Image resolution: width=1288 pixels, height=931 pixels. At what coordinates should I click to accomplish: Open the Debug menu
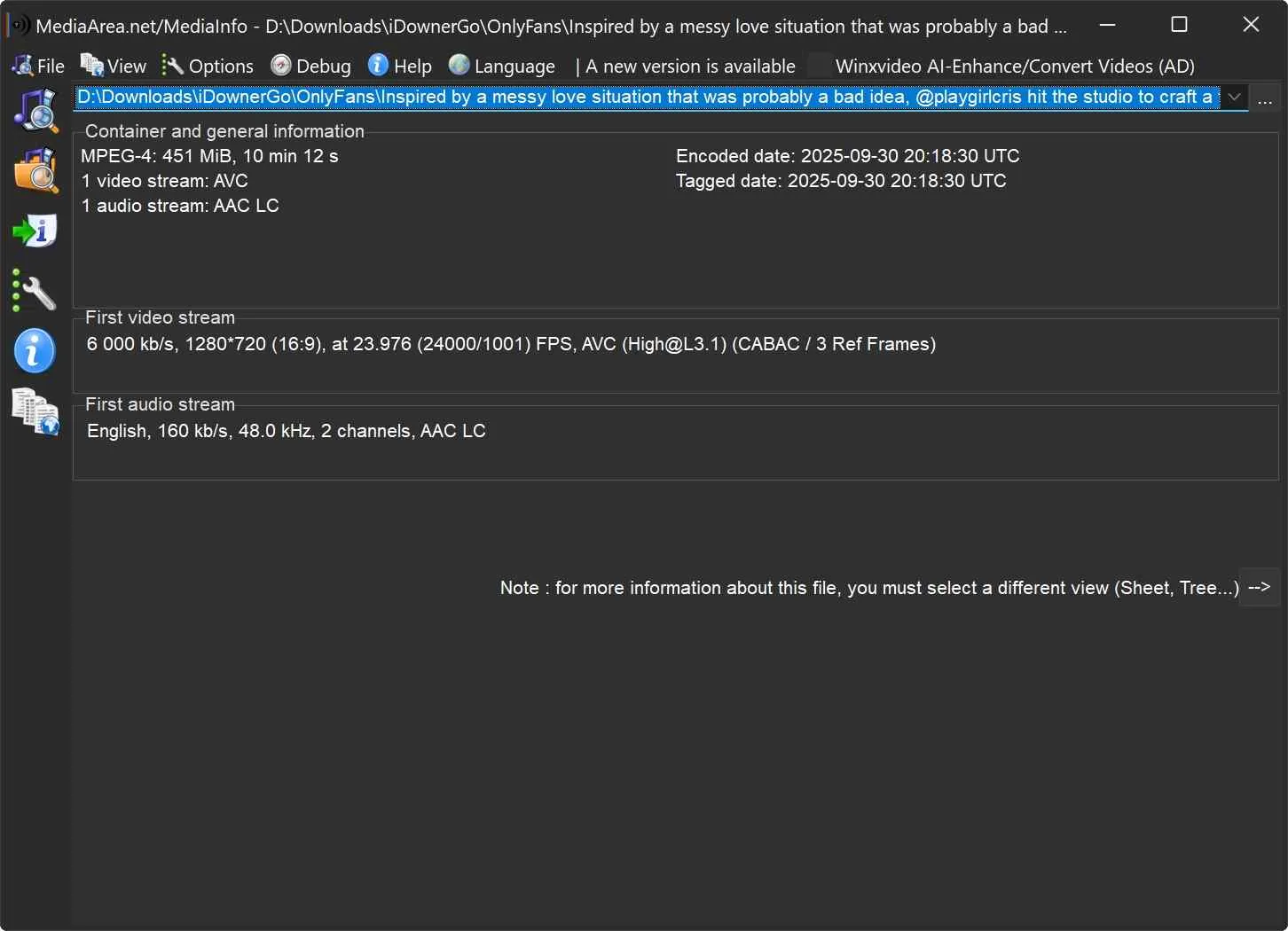click(311, 66)
